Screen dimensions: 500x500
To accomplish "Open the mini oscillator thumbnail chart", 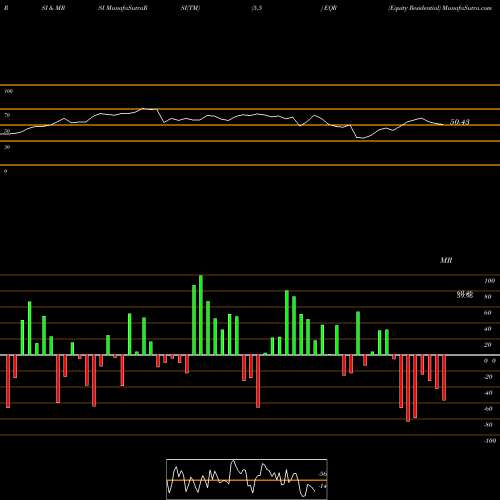I will tap(247, 479).
